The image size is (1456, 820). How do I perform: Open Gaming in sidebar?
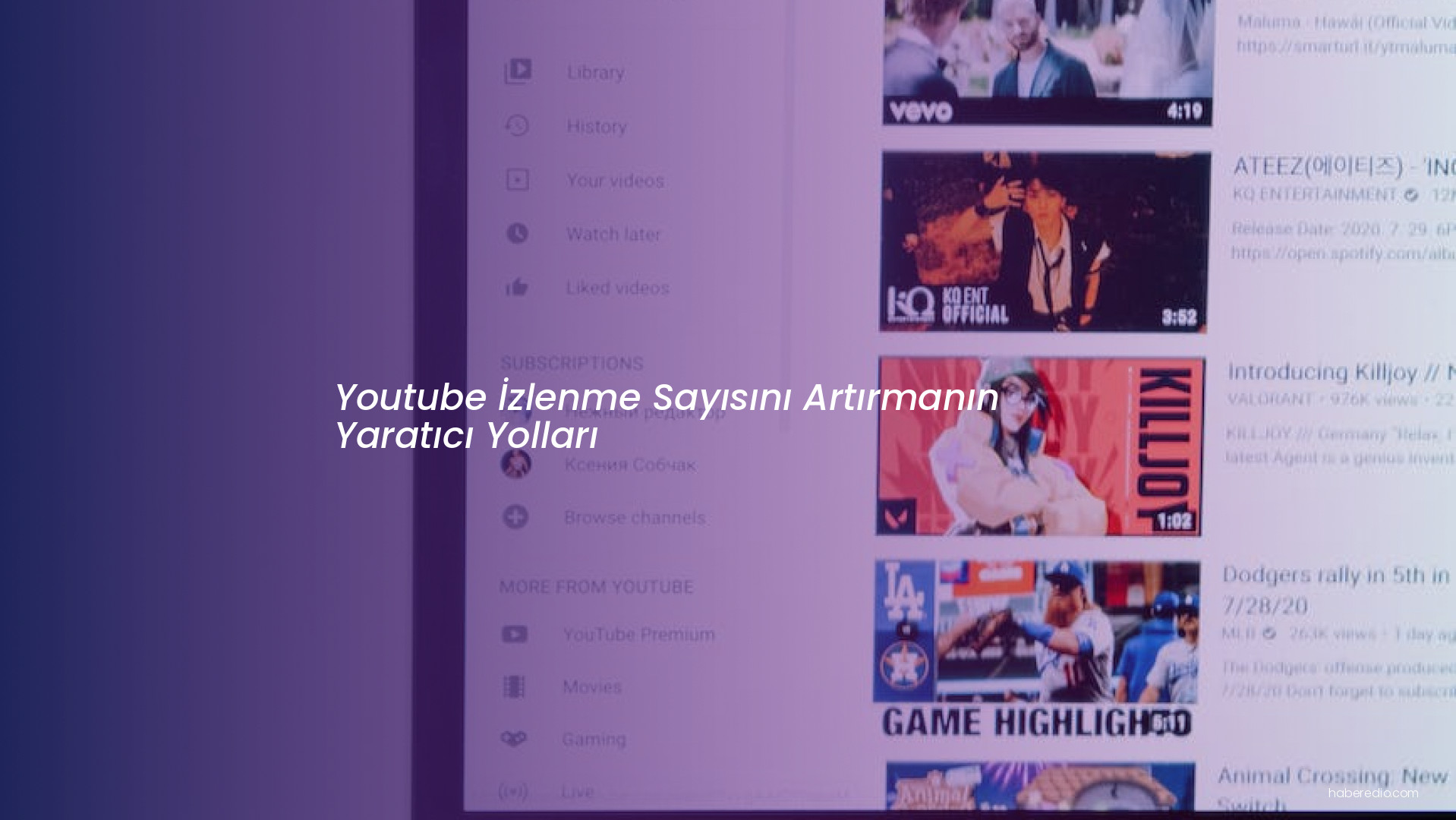594,739
